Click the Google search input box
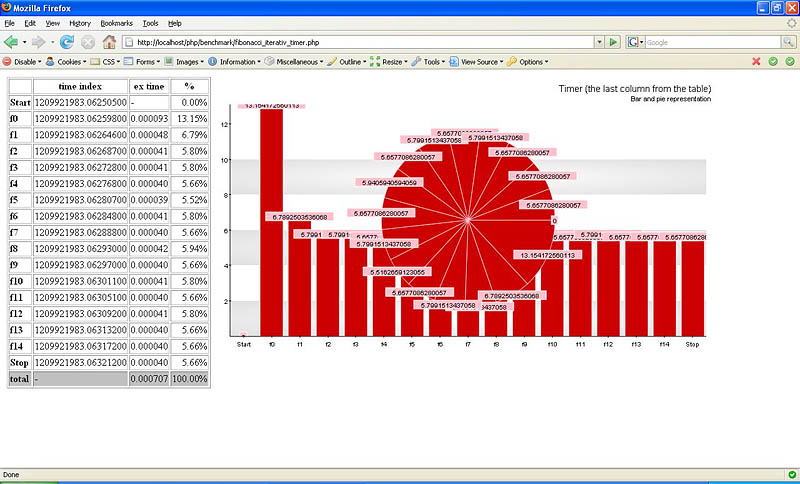 [x=713, y=42]
